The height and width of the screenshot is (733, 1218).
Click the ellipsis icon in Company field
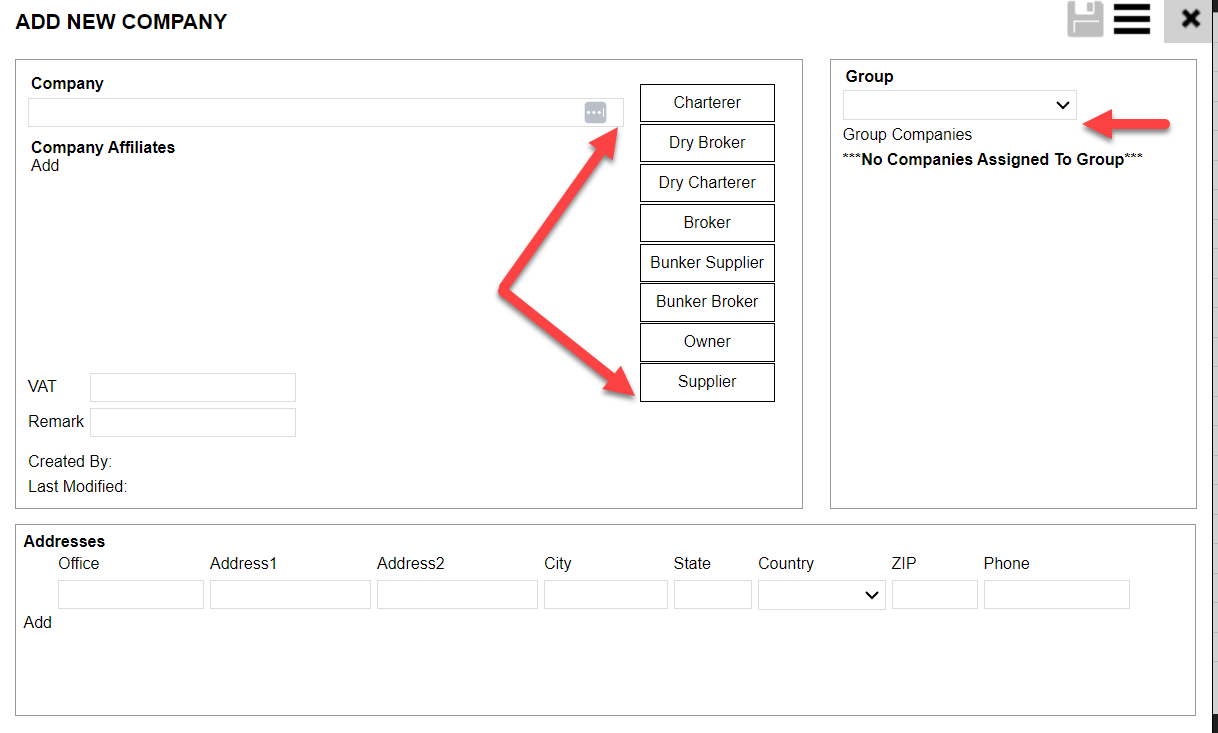[x=595, y=113]
